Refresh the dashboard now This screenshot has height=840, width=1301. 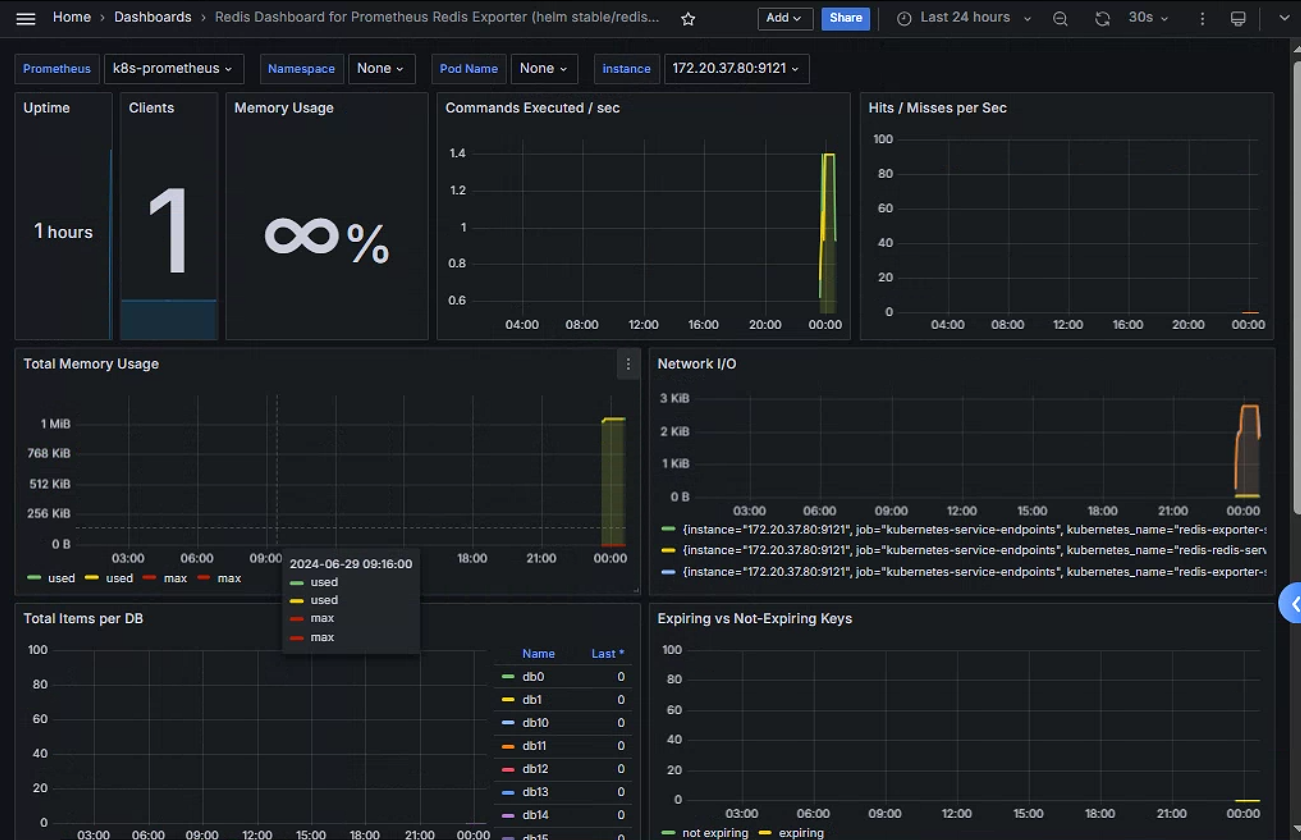pos(1102,19)
